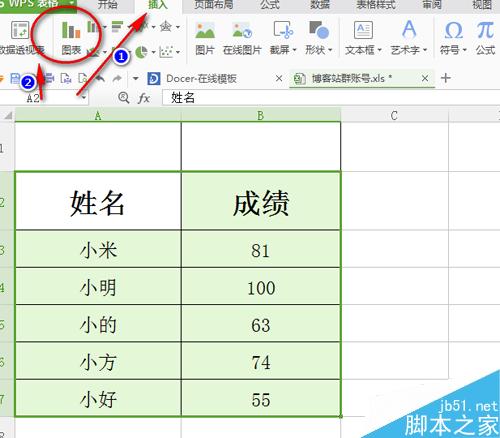500x438 pixels.
Task: Select the cell containing 100
Action: pyautogui.click(x=261, y=286)
